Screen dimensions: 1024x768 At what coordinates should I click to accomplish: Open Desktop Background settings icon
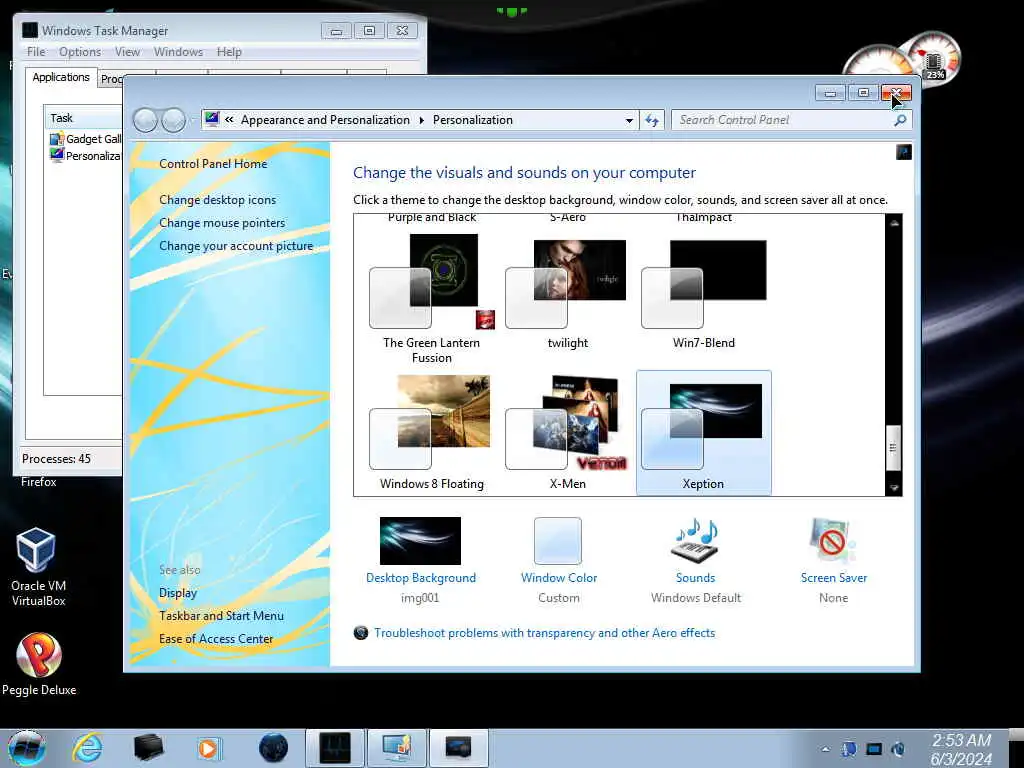tap(421, 541)
